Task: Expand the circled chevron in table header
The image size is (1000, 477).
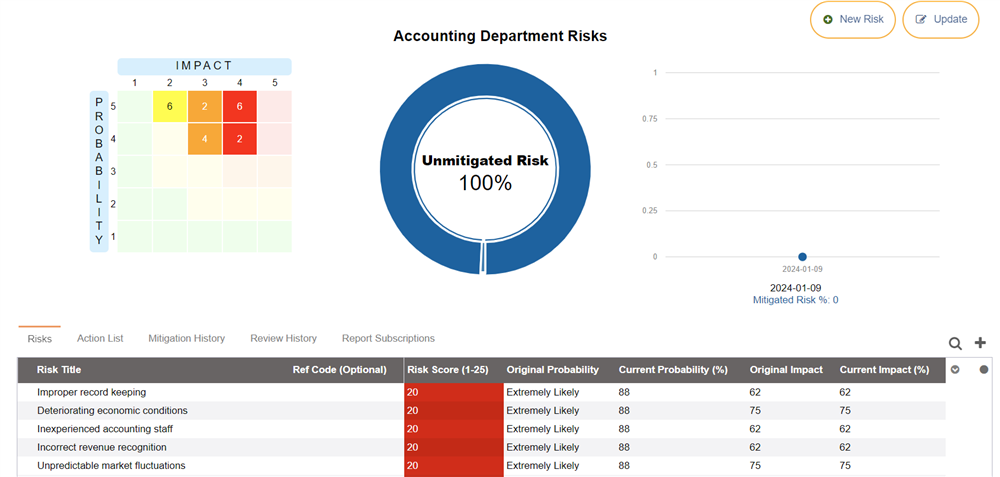Action: (x=955, y=369)
